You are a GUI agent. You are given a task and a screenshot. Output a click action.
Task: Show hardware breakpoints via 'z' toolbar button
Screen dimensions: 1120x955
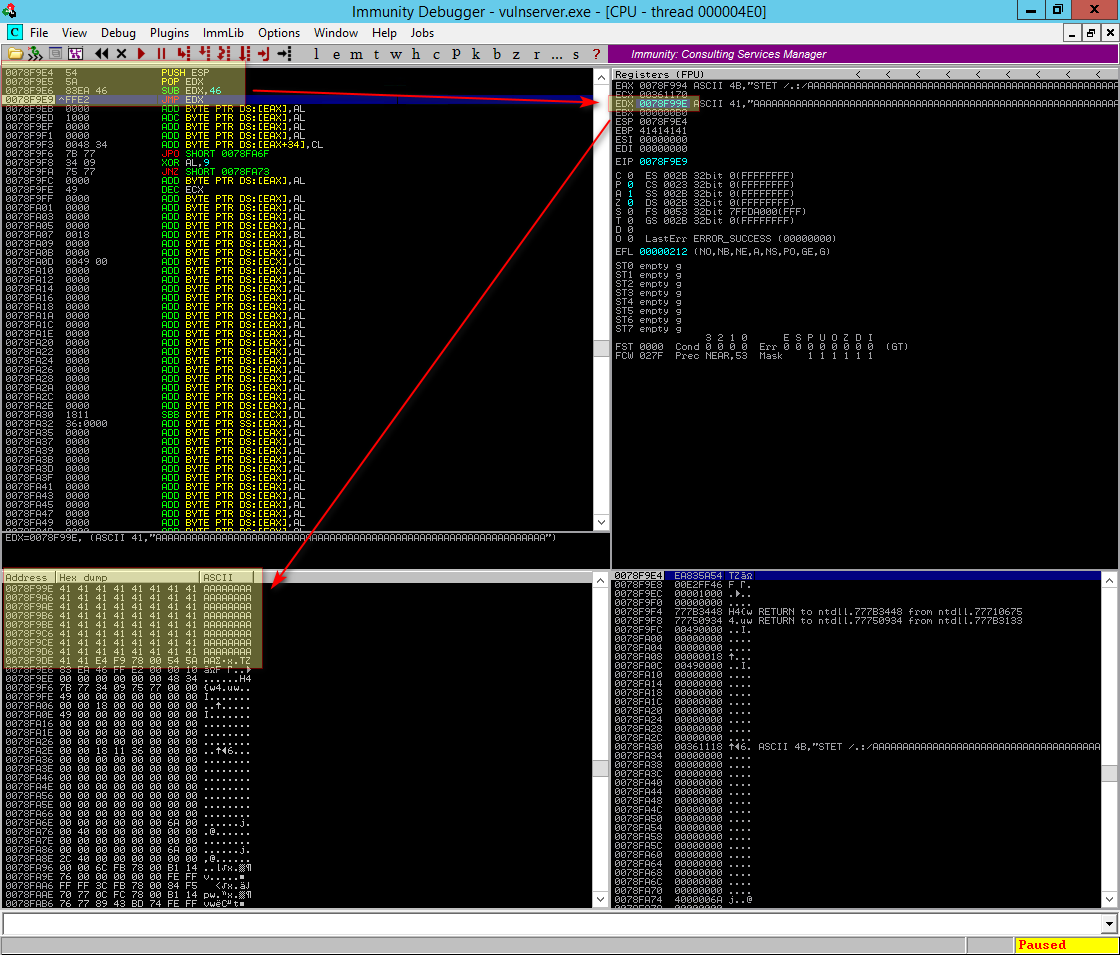coord(516,54)
